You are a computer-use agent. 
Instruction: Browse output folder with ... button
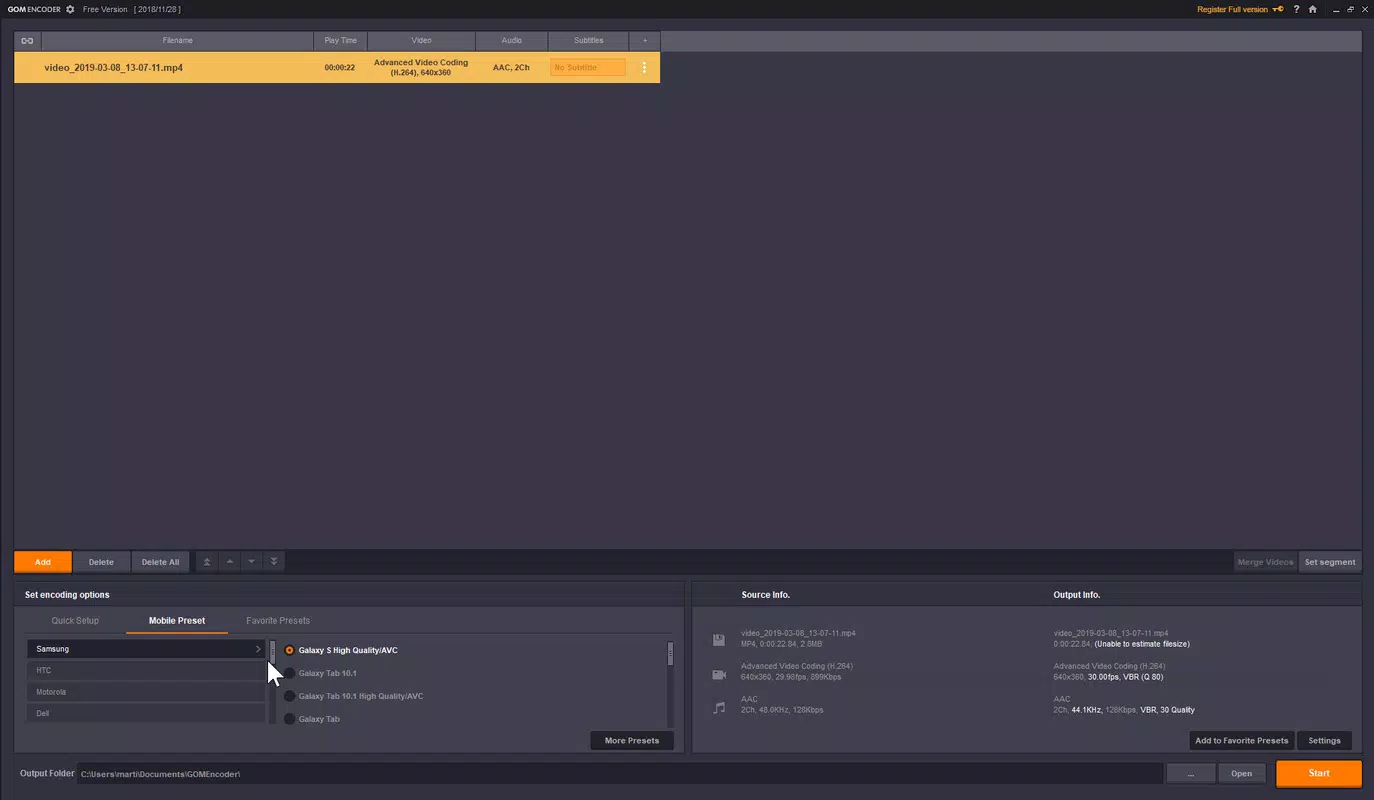(1190, 773)
